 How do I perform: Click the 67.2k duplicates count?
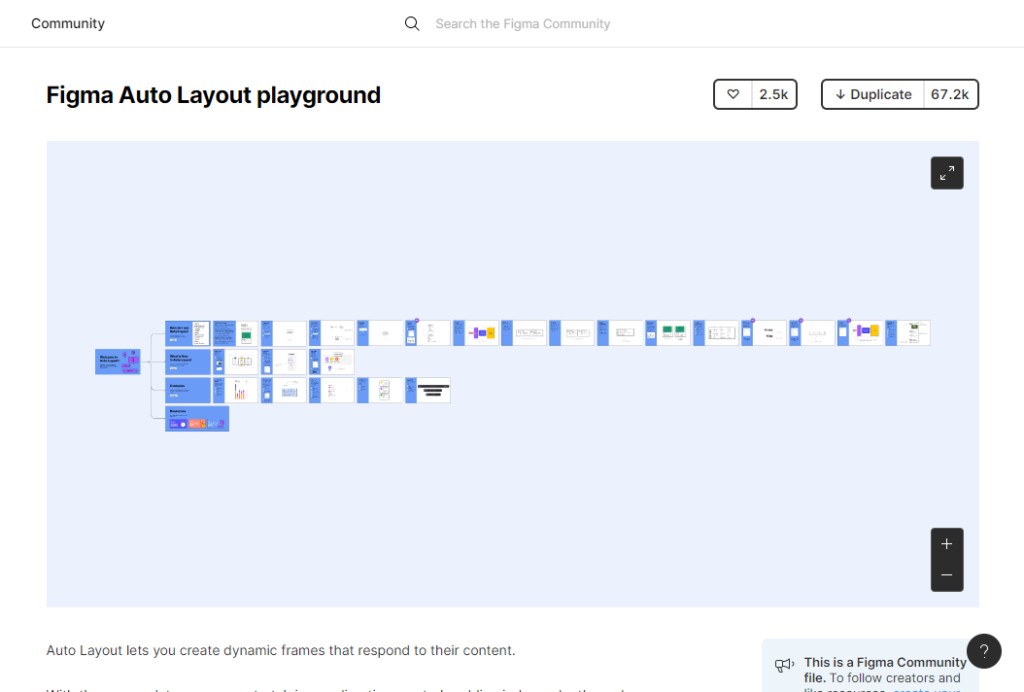click(x=949, y=94)
